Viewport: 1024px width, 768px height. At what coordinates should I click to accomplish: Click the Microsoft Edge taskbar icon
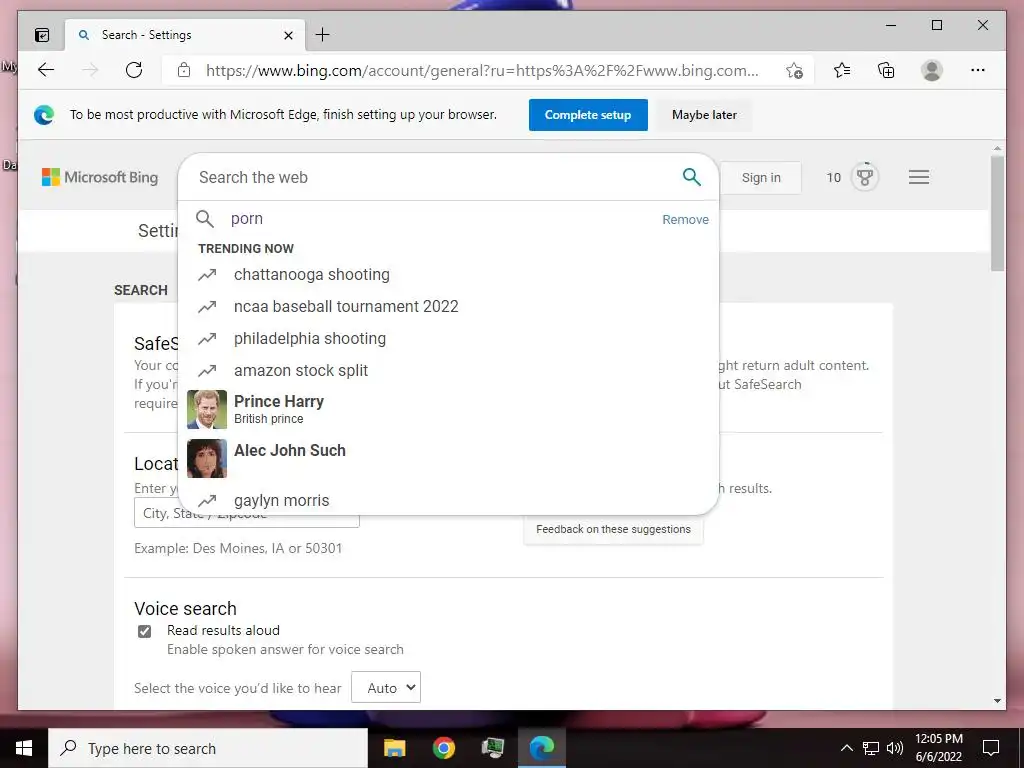click(x=541, y=748)
